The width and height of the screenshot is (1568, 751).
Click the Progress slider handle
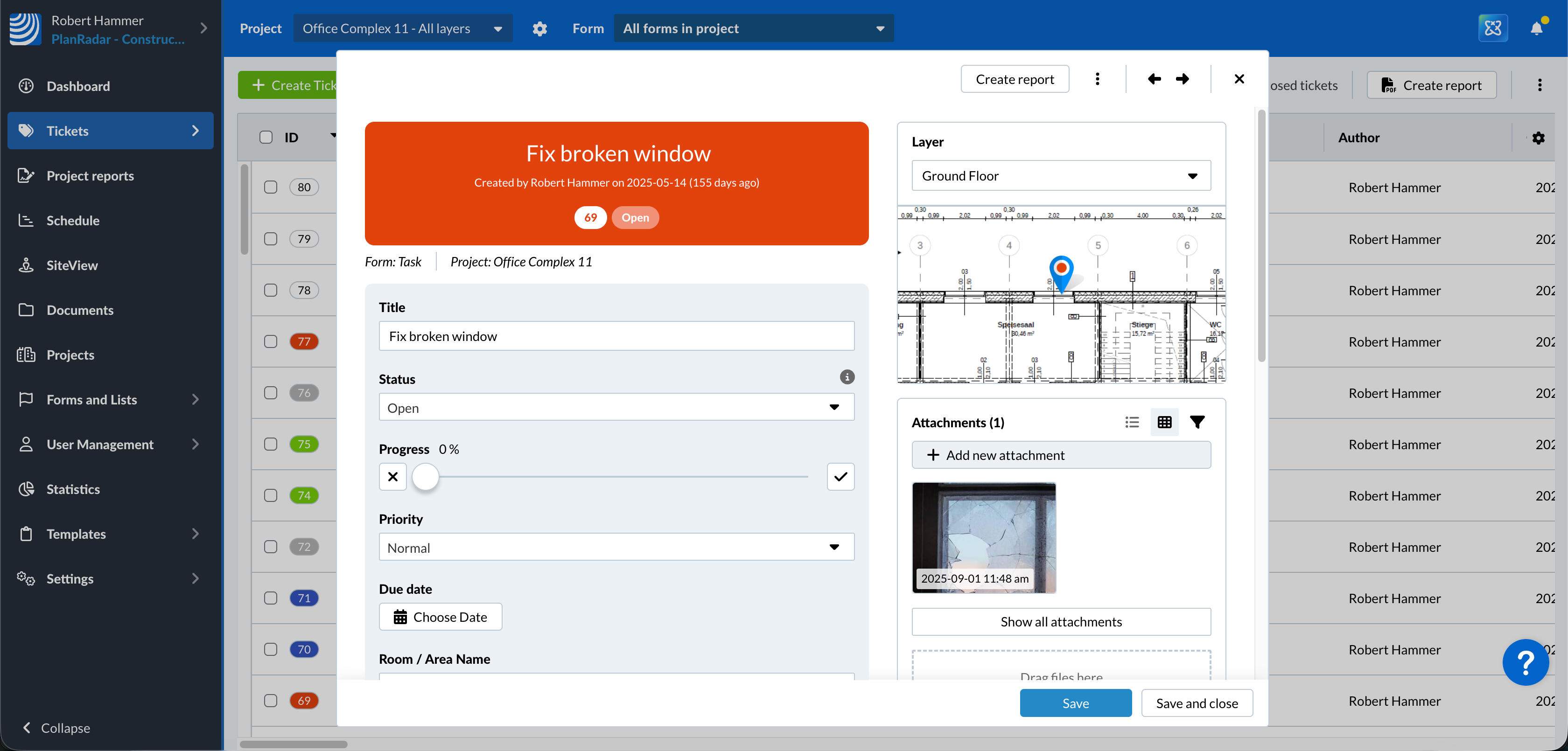pyautogui.click(x=425, y=477)
